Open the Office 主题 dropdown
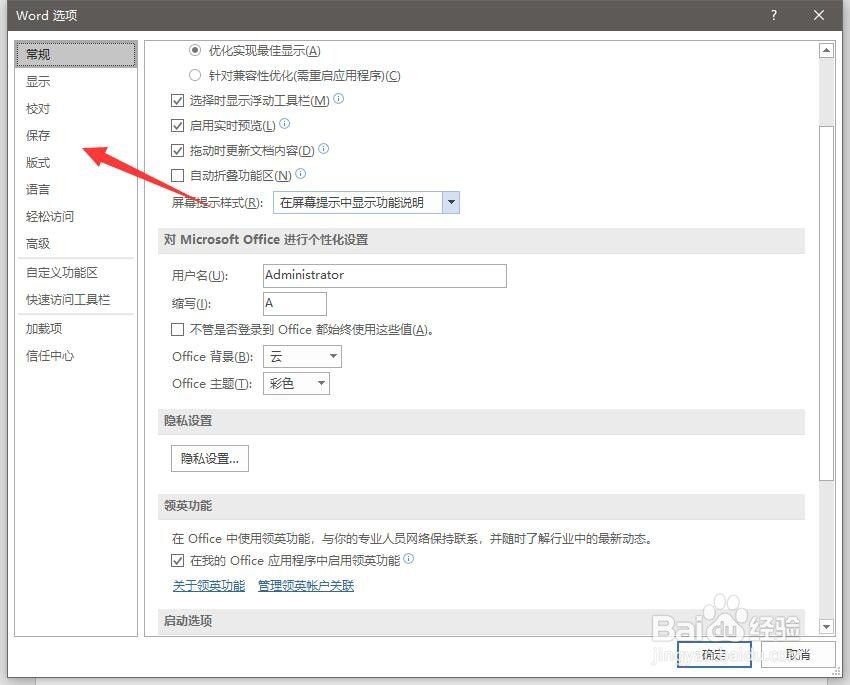Image resolution: width=850 pixels, height=685 pixels. click(297, 384)
